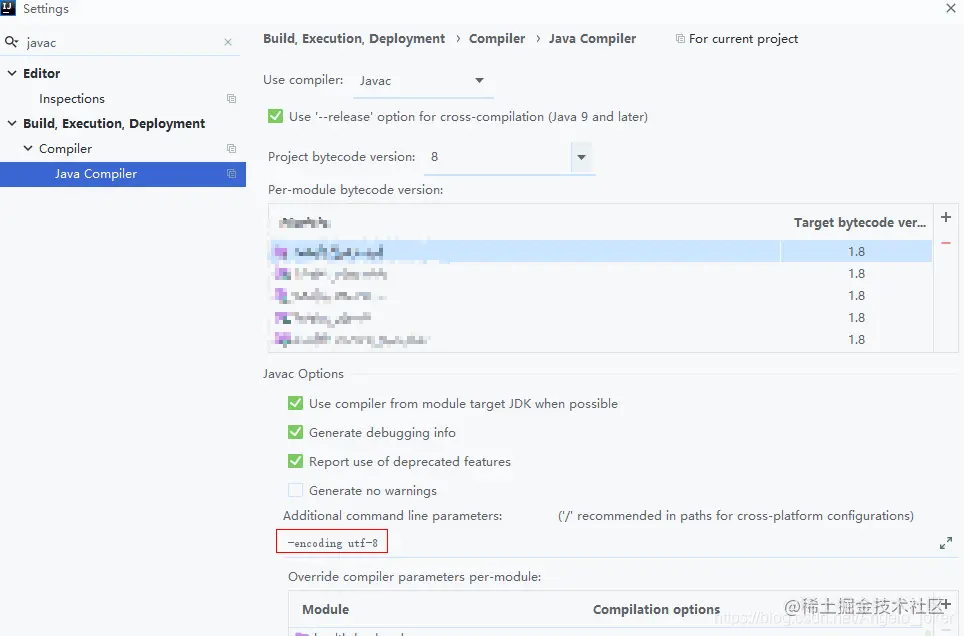
Task: Uncheck Generate debugging info
Action: click(x=296, y=432)
